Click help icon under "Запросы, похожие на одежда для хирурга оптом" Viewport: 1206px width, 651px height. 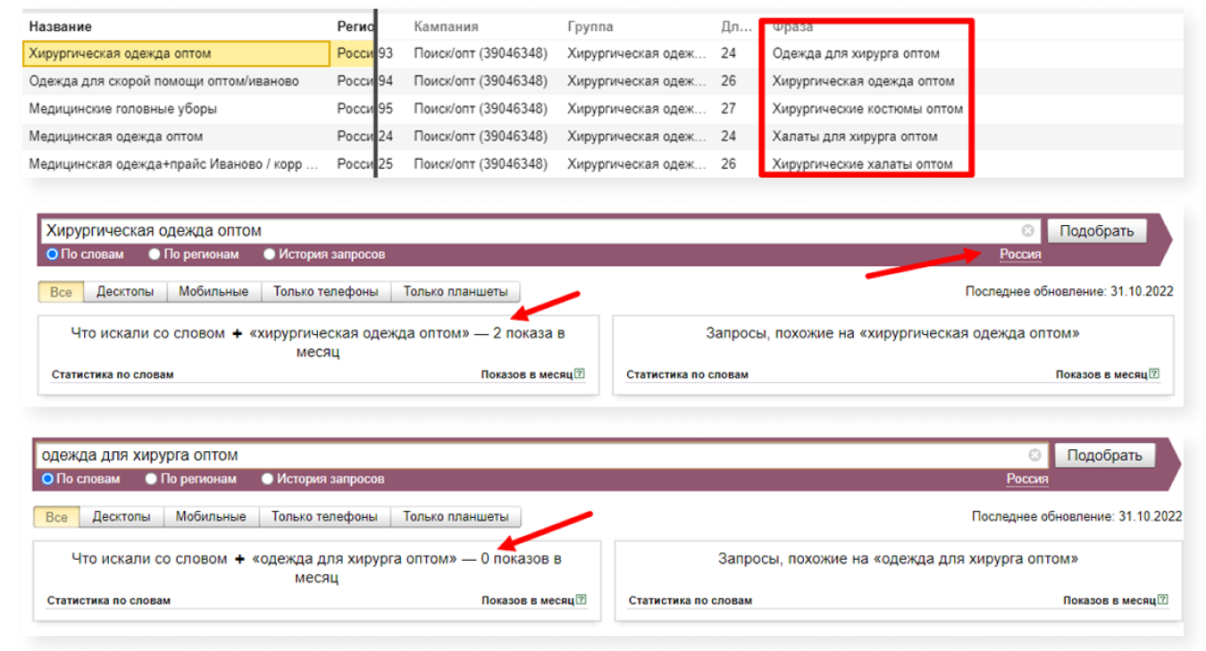coord(1162,601)
